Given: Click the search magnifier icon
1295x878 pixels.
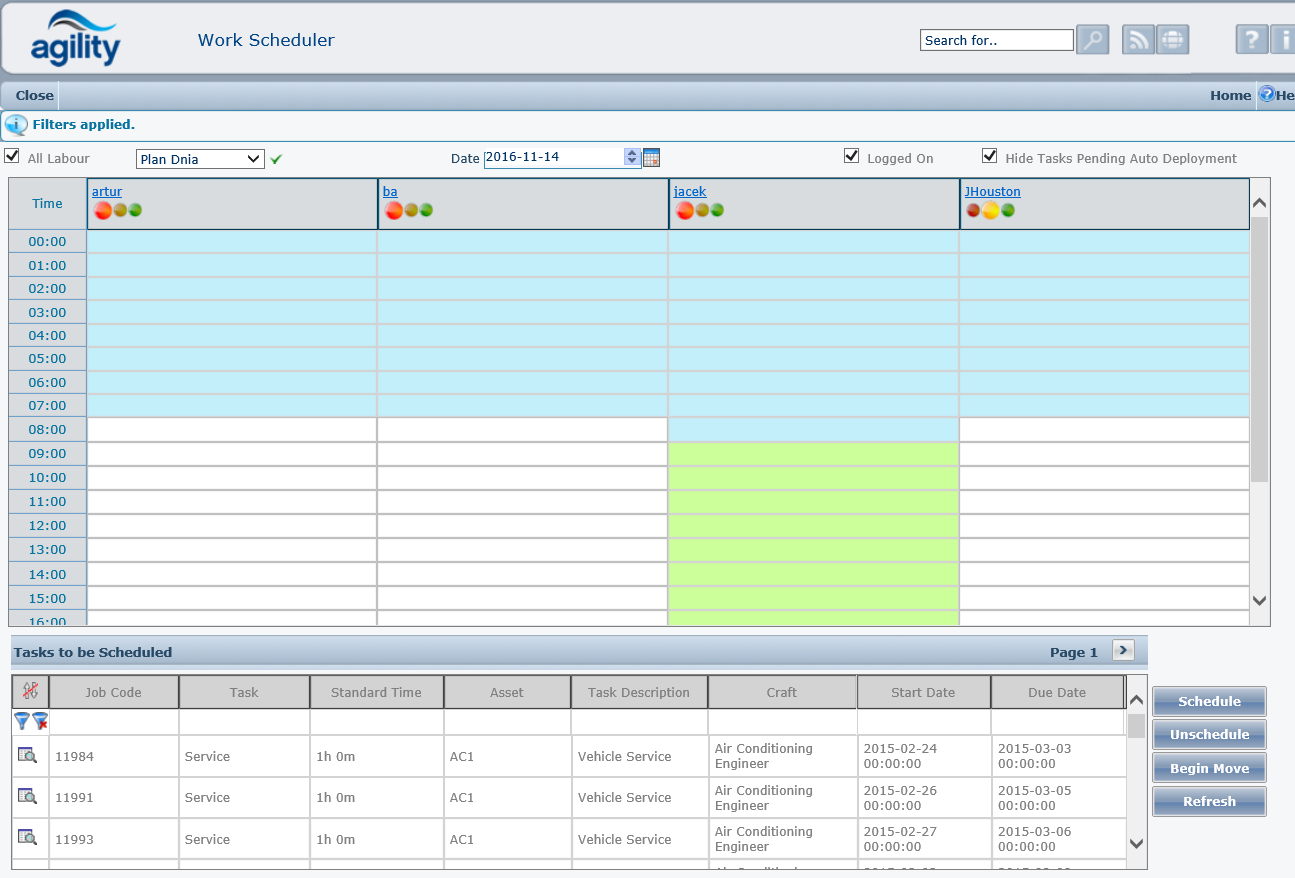Looking at the screenshot, I should tap(1093, 40).
